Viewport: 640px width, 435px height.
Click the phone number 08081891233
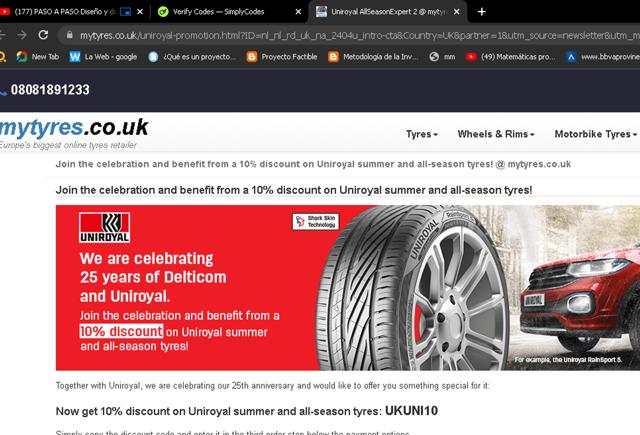50,90
